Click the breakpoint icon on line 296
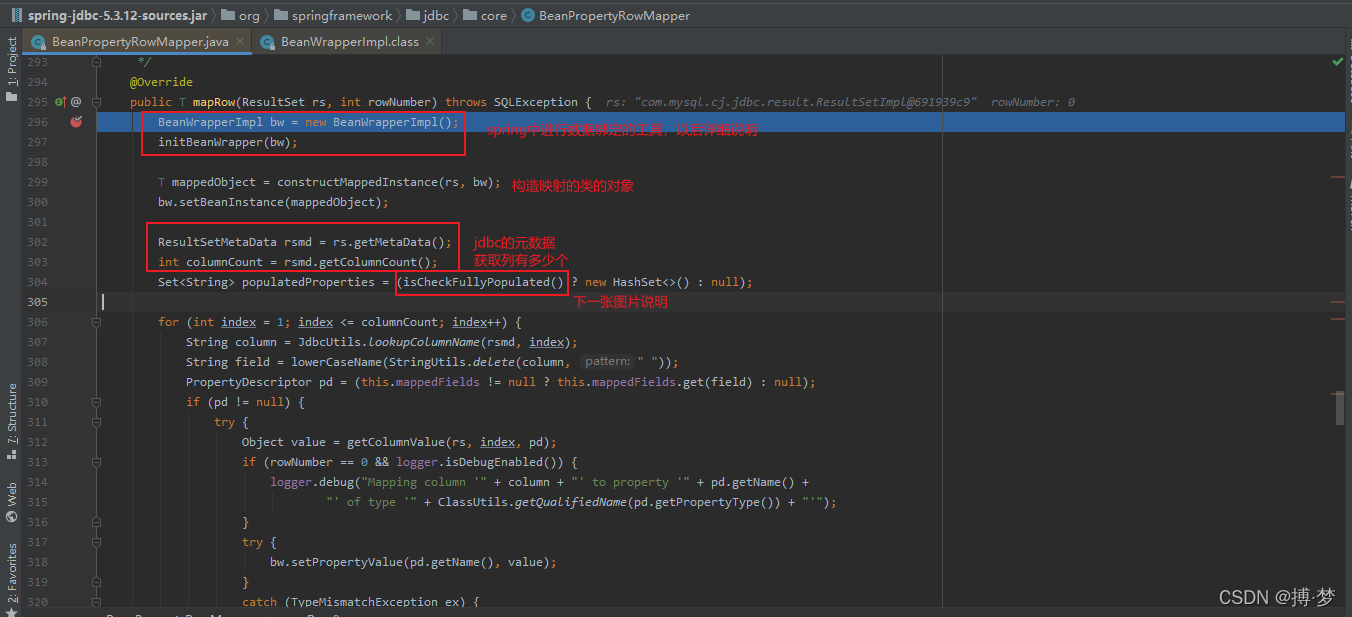Screen dimensions: 1352x617 pos(76,122)
